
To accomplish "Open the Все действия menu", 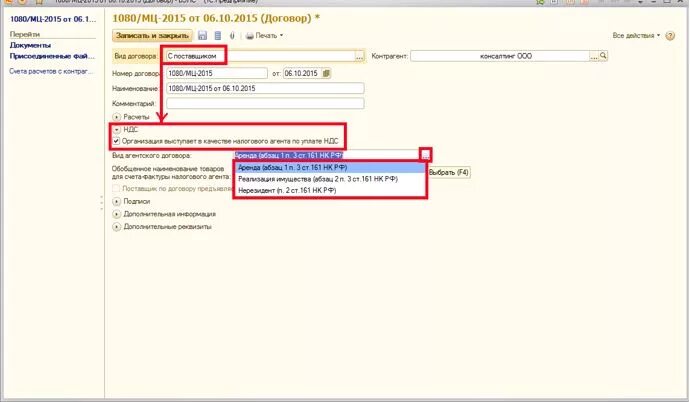I will [636, 36].
